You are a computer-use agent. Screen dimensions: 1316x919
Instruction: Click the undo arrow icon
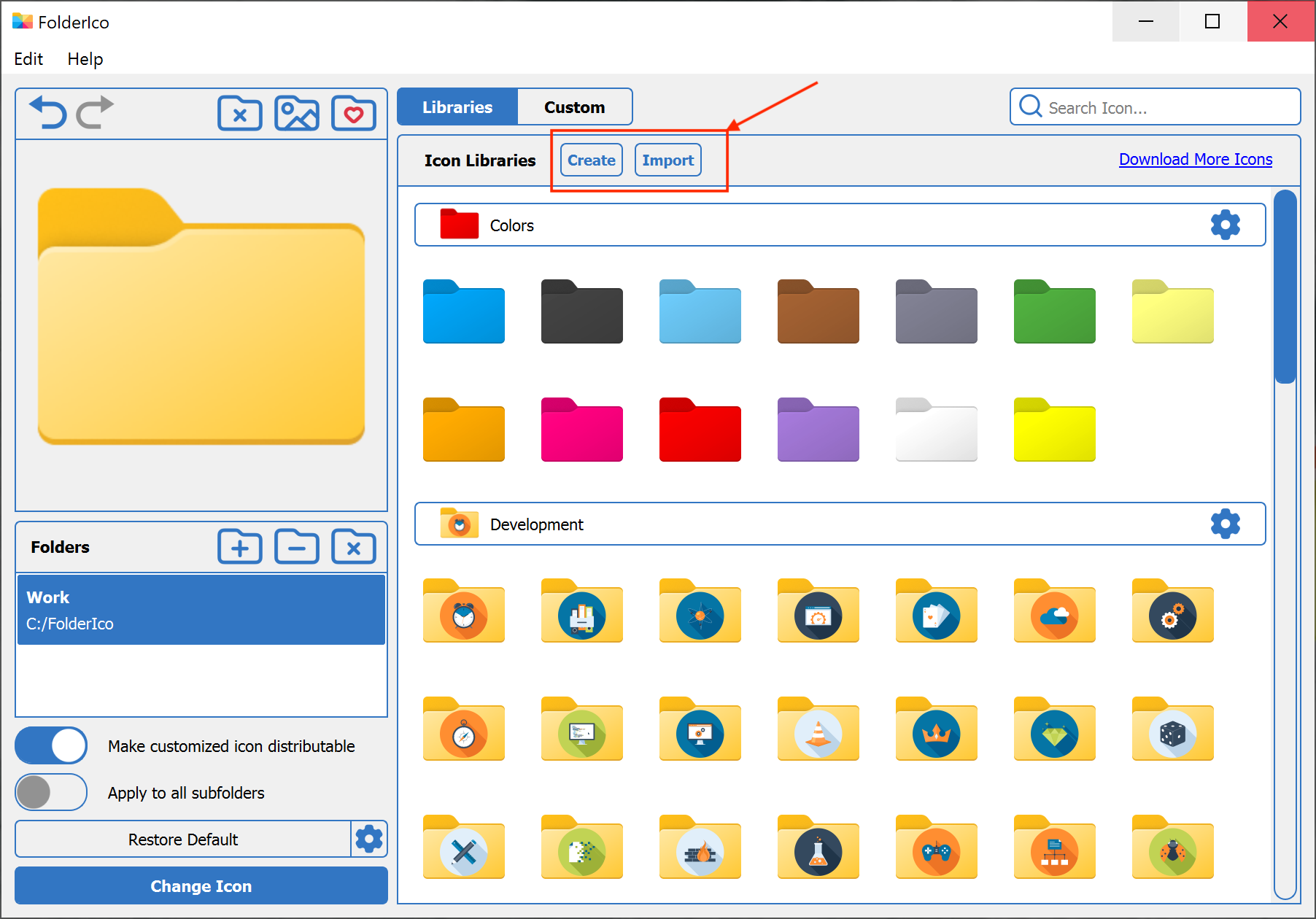pos(48,113)
